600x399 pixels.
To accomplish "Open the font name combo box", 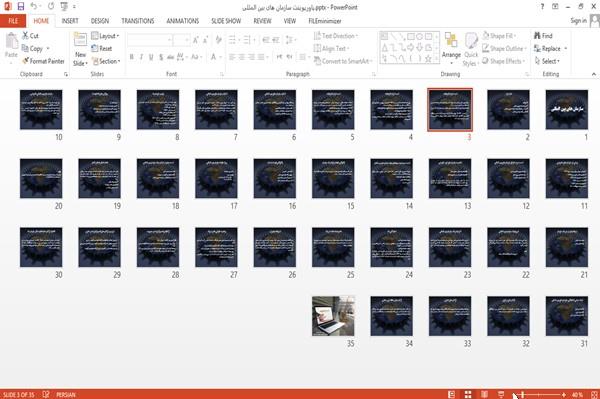I will pyautogui.click(x=149, y=40).
